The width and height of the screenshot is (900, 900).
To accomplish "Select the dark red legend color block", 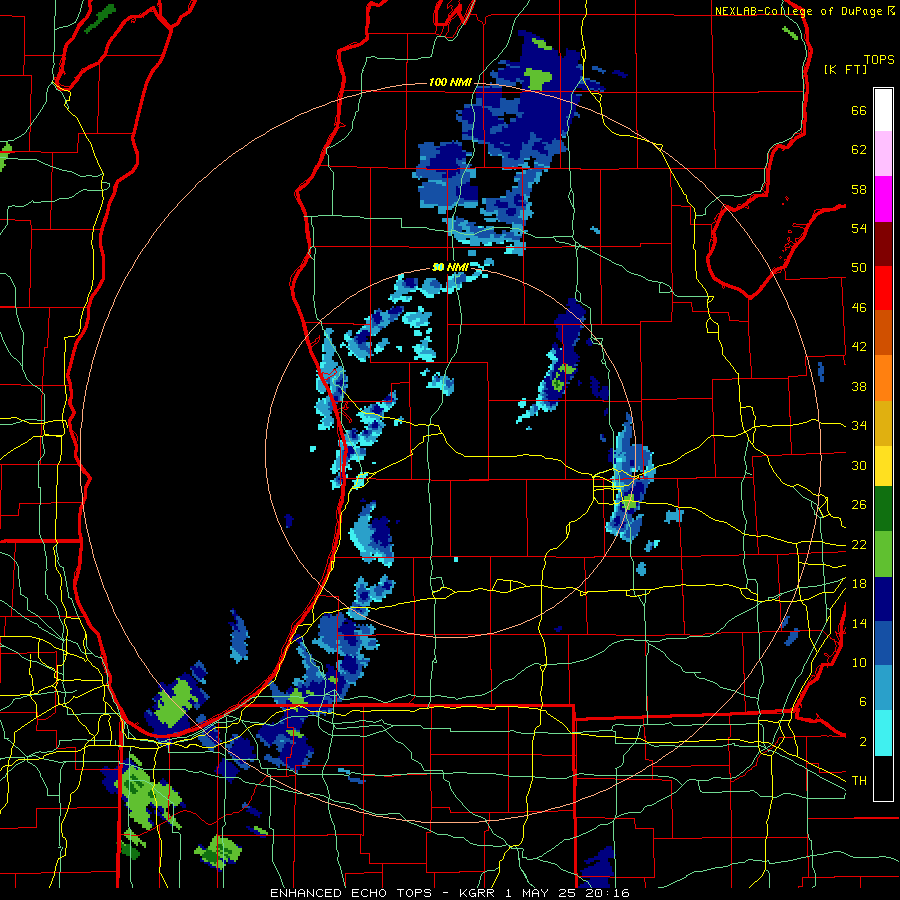I will tap(883, 243).
